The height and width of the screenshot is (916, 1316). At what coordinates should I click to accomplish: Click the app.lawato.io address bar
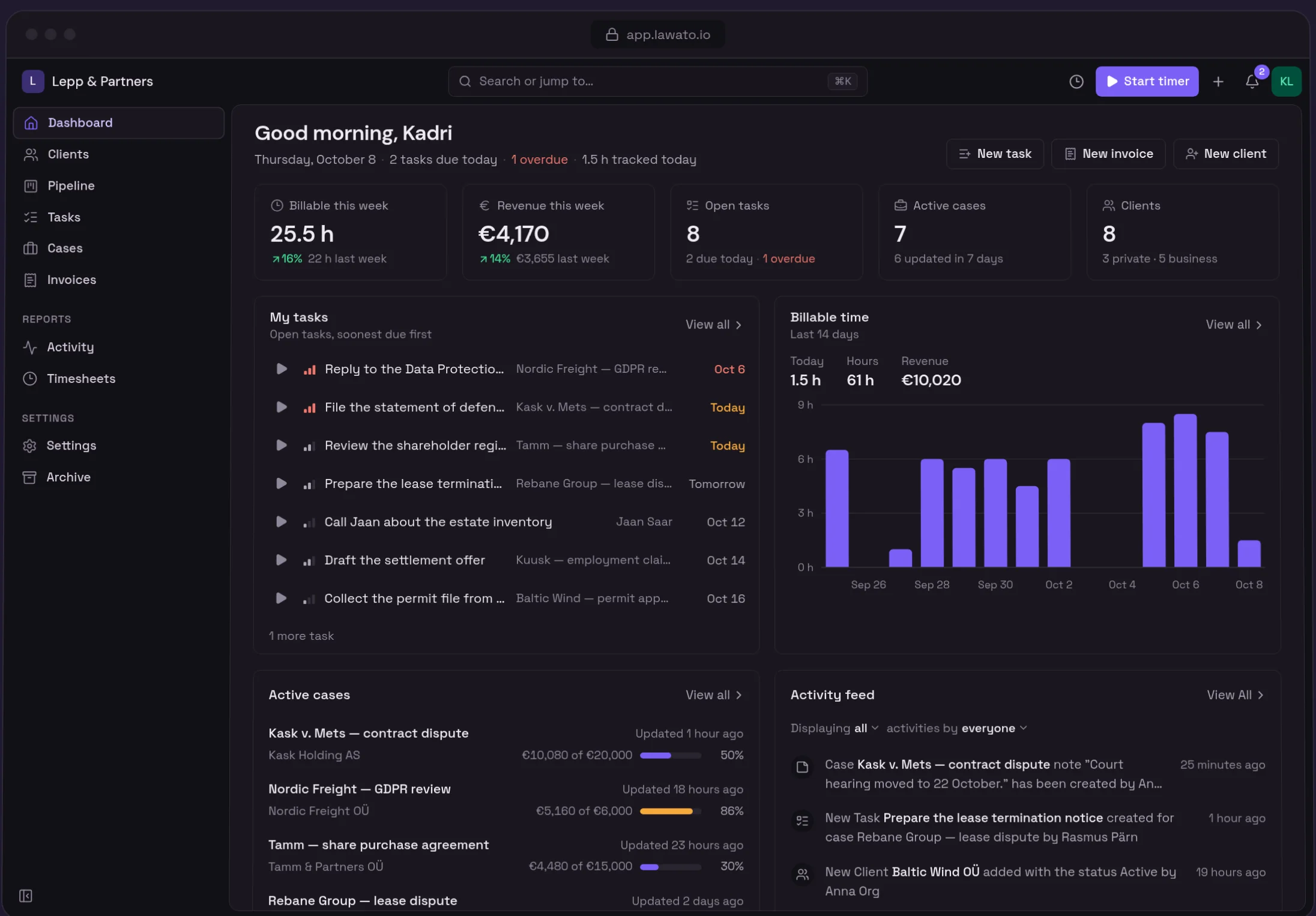[657, 35]
